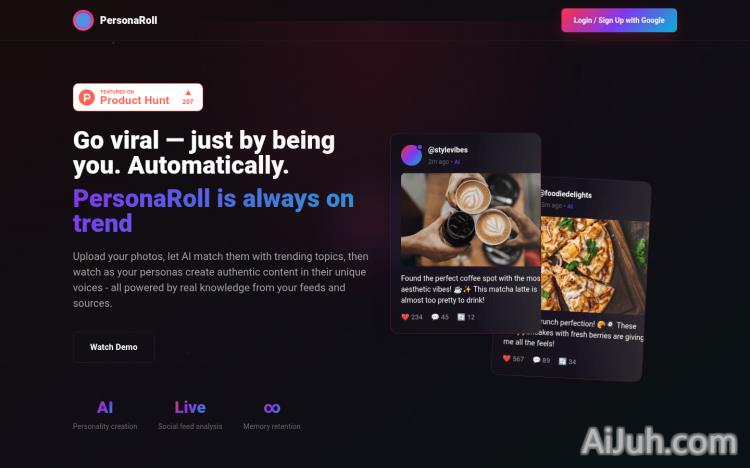Click the PersonaRoll circular logo icon
This screenshot has width=750, height=468.
[x=83, y=20]
